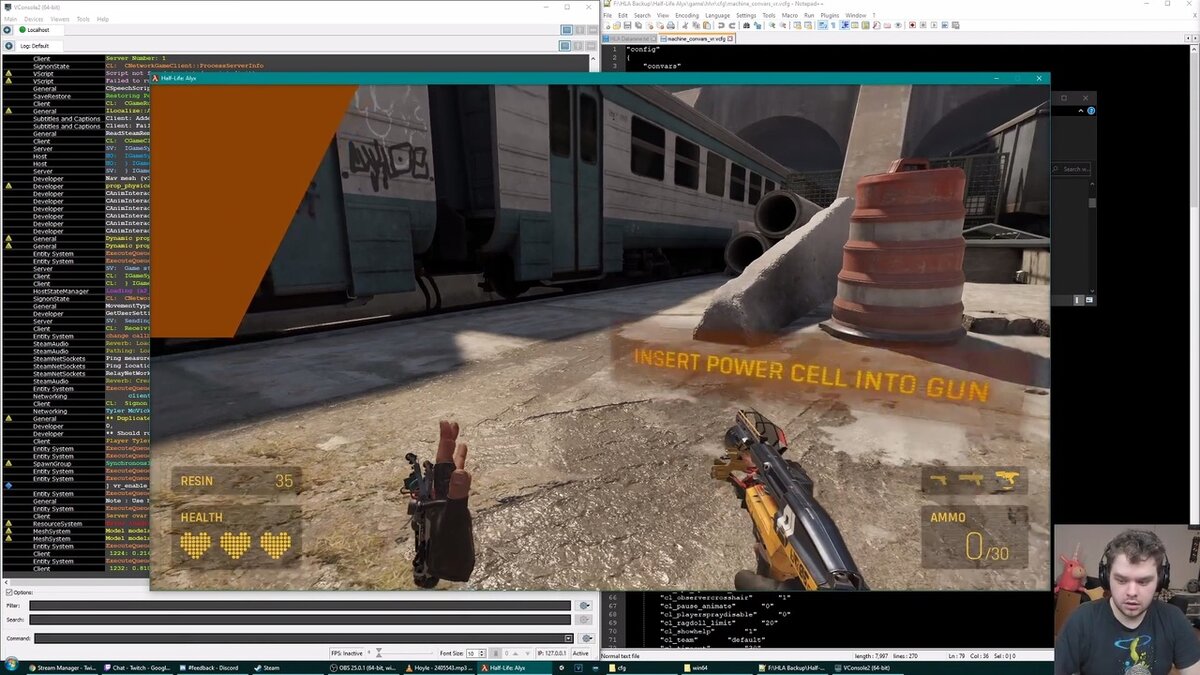This screenshot has height=675, width=1200.
Task: Open the Filter settings gear dropdown
Action: 585,605
